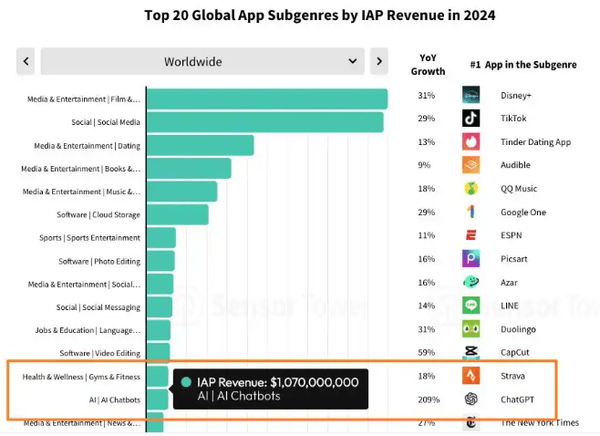Click the ESPN logo icon
Viewport: 600px width, 436px height.
[471, 235]
